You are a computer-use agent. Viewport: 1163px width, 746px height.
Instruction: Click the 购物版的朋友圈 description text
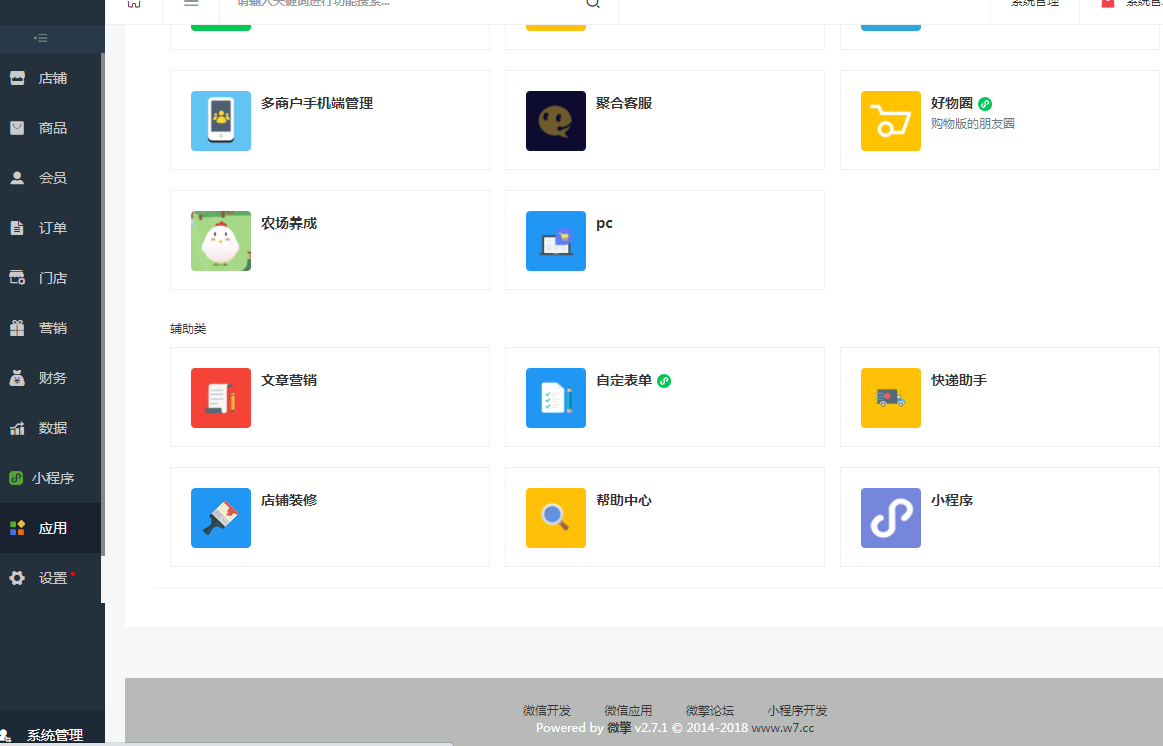[x=972, y=124]
